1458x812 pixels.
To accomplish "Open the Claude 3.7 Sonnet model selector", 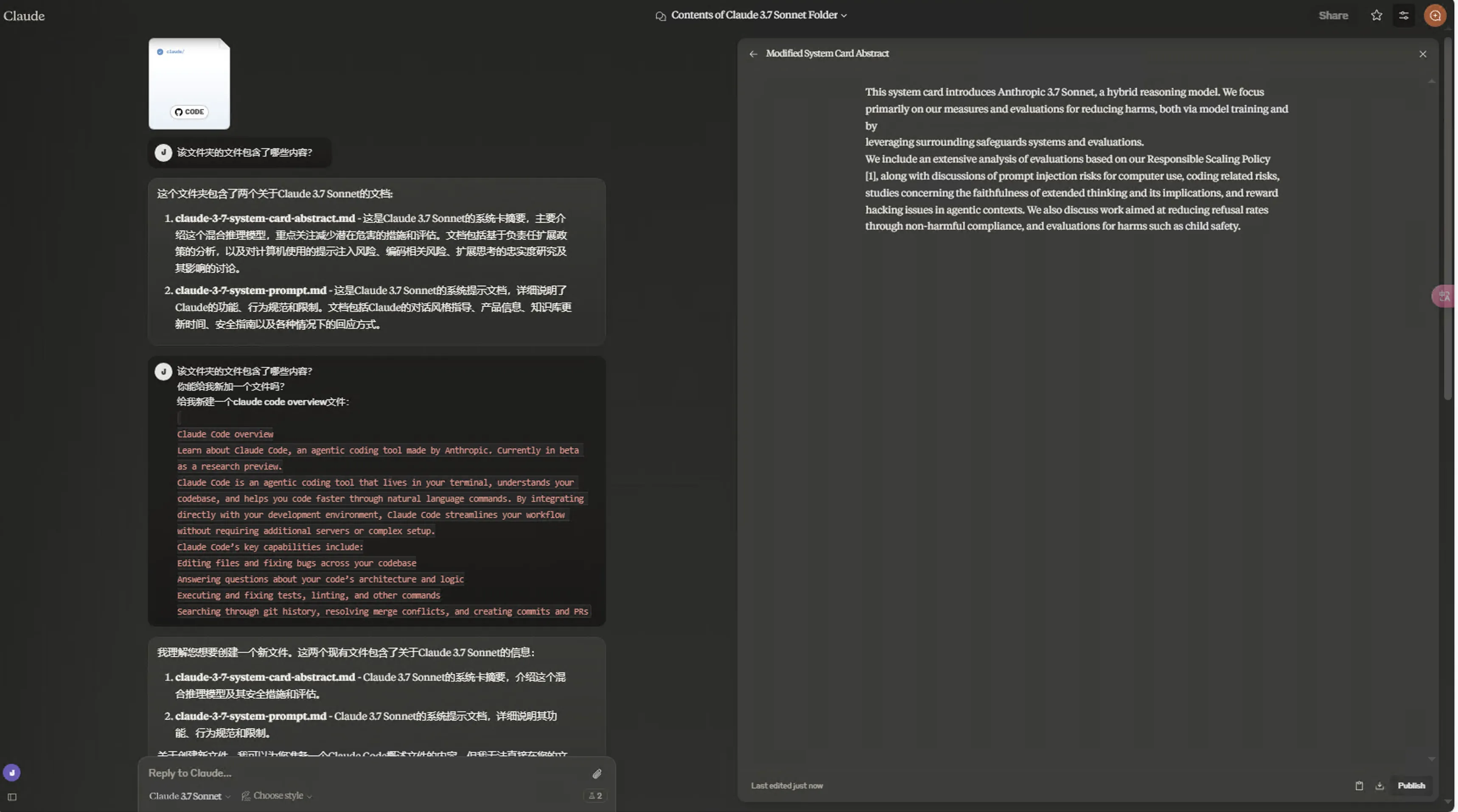I will 190,795.
